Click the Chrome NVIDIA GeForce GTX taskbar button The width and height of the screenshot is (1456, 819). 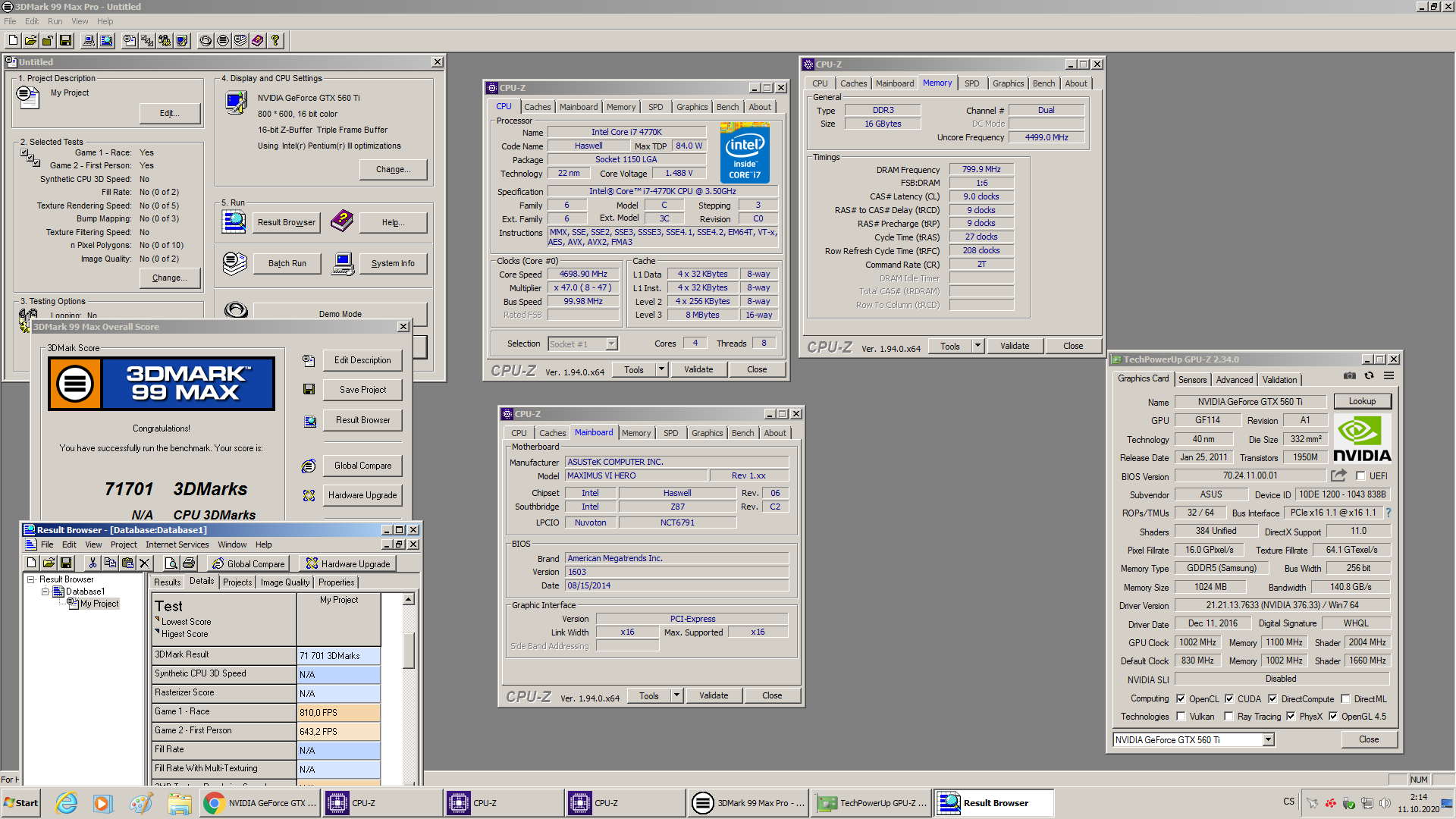[x=260, y=803]
